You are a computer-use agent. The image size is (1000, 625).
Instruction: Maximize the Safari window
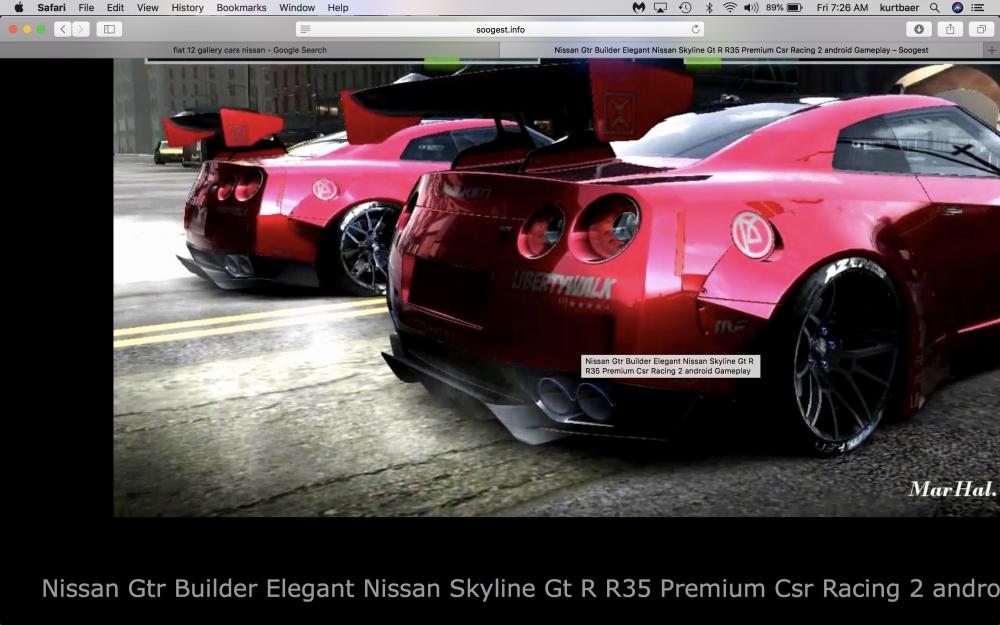coord(41,29)
